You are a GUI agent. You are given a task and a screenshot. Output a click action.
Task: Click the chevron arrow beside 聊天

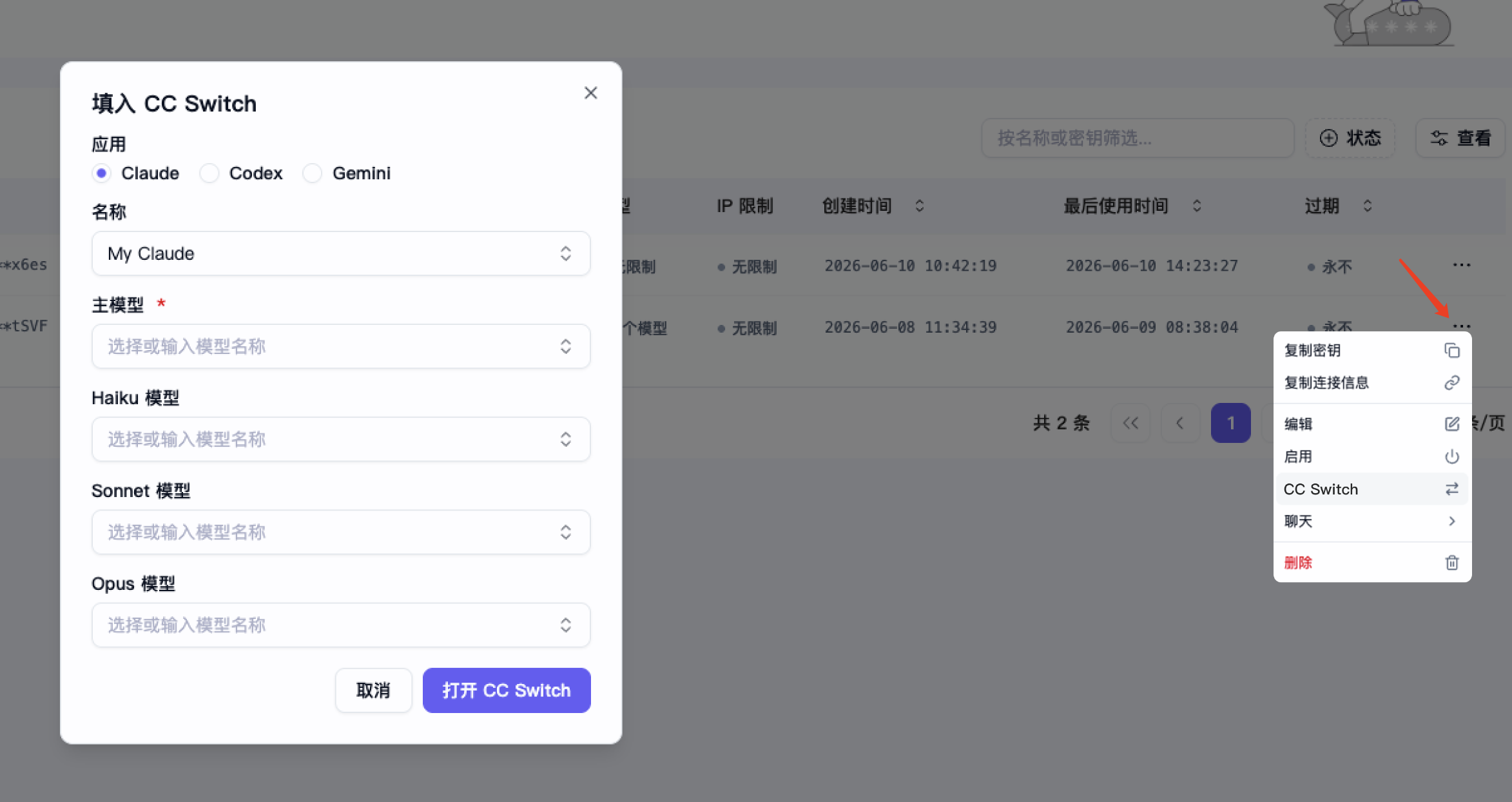tap(1451, 522)
